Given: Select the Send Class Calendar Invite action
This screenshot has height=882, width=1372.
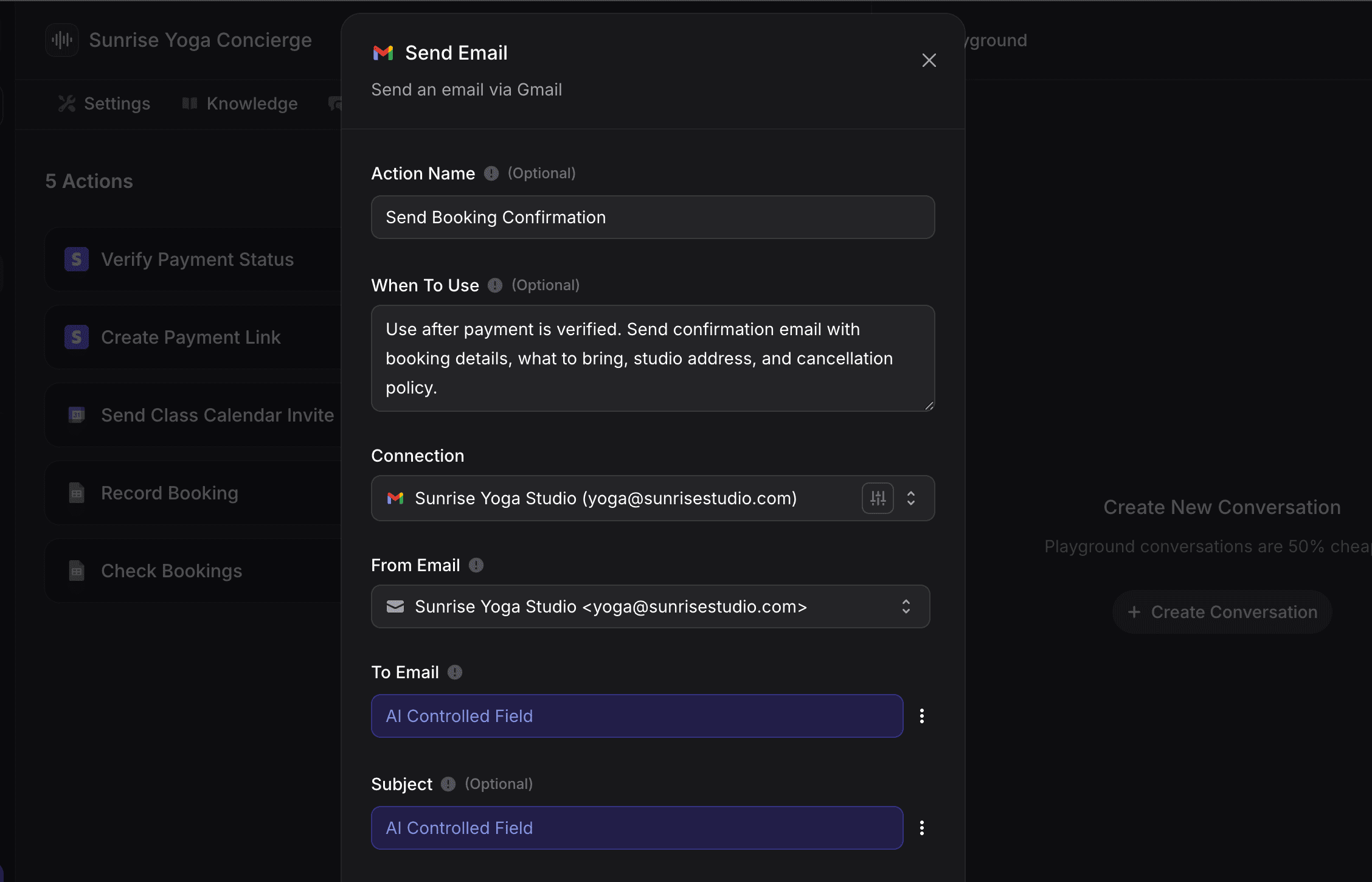Looking at the screenshot, I should point(217,415).
